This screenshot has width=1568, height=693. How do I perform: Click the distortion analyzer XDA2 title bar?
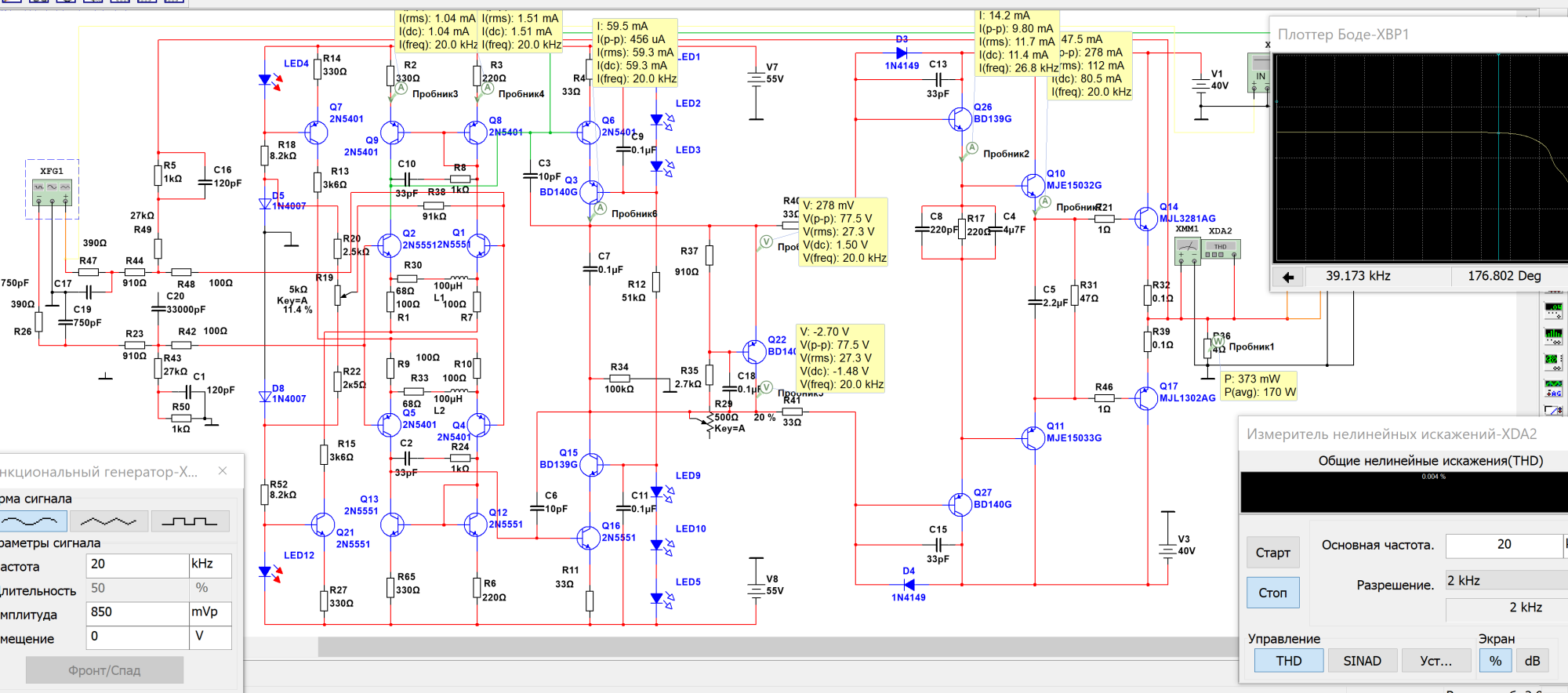pos(1403,434)
